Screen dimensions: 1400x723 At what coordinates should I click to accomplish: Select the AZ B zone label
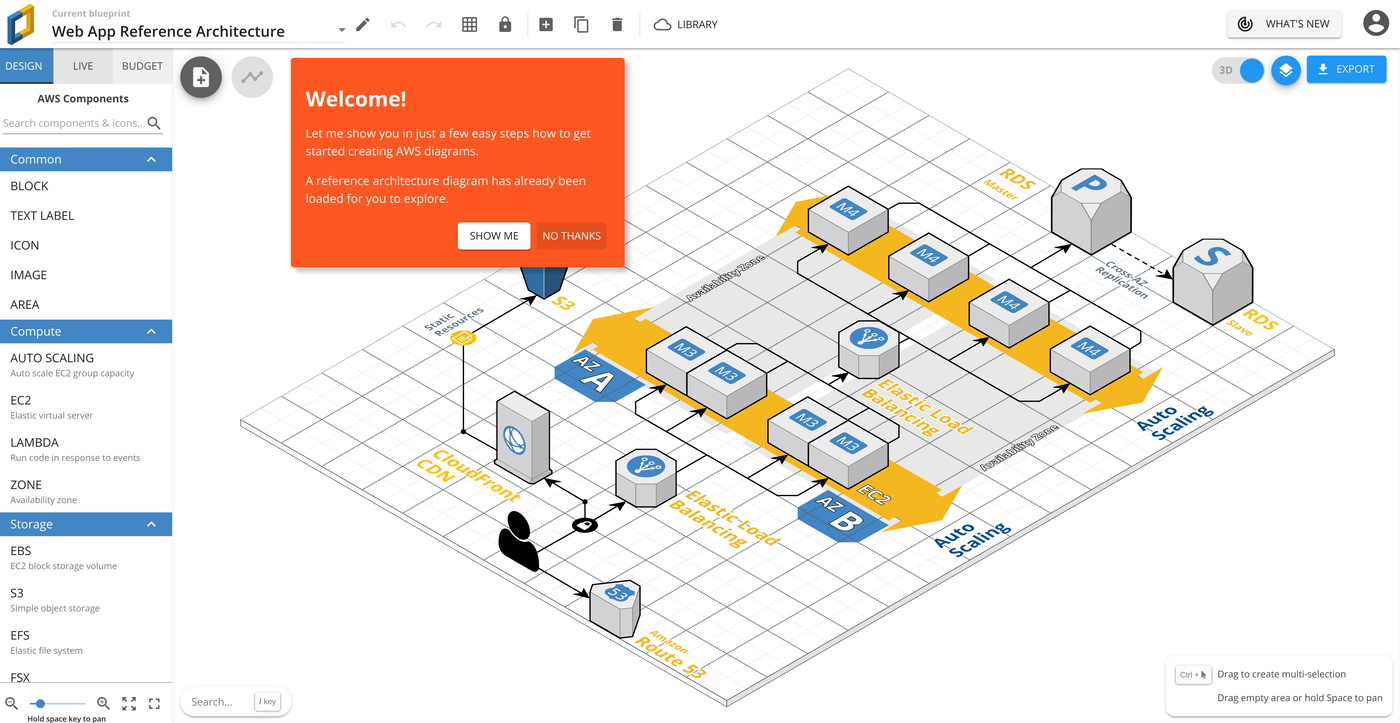(x=842, y=515)
